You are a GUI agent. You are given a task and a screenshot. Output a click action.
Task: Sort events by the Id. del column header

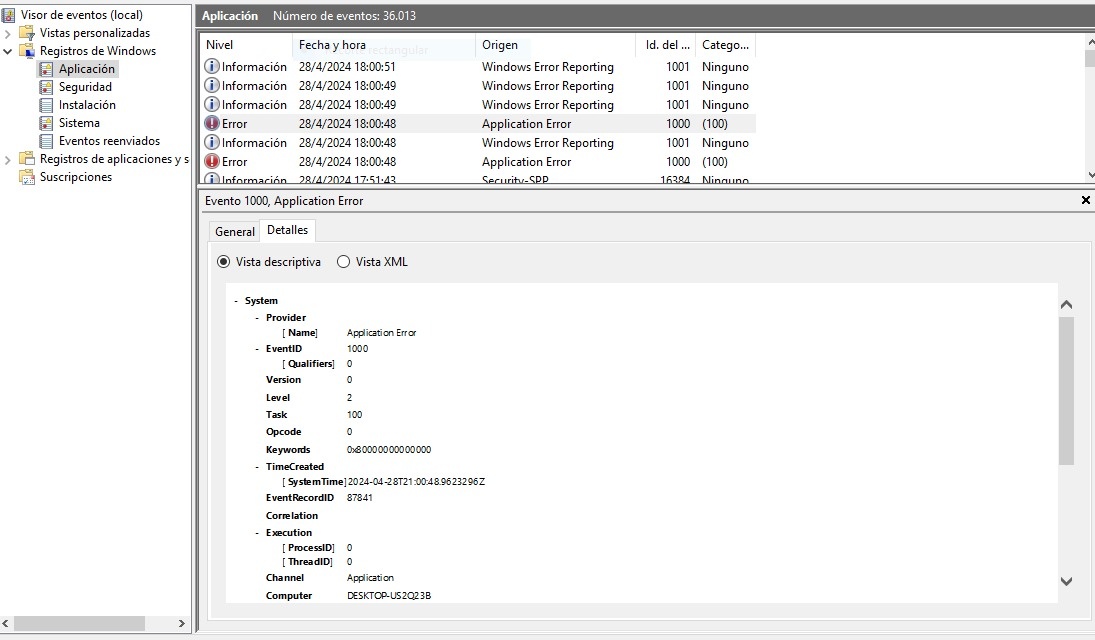(666, 45)
